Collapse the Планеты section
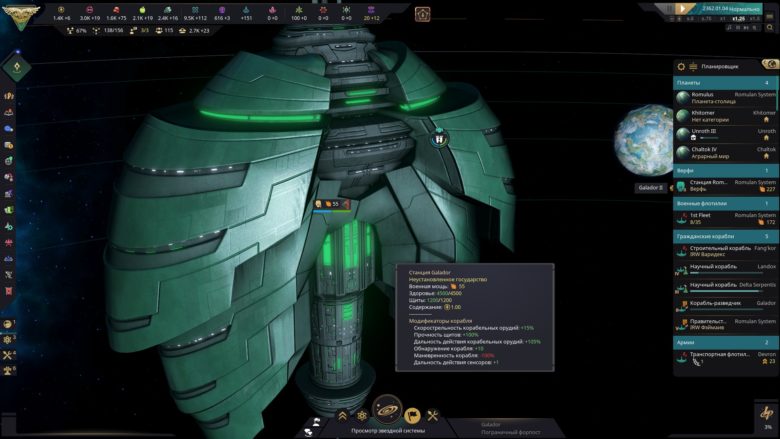Screen dimensions: 780x439 coord(724,83)
